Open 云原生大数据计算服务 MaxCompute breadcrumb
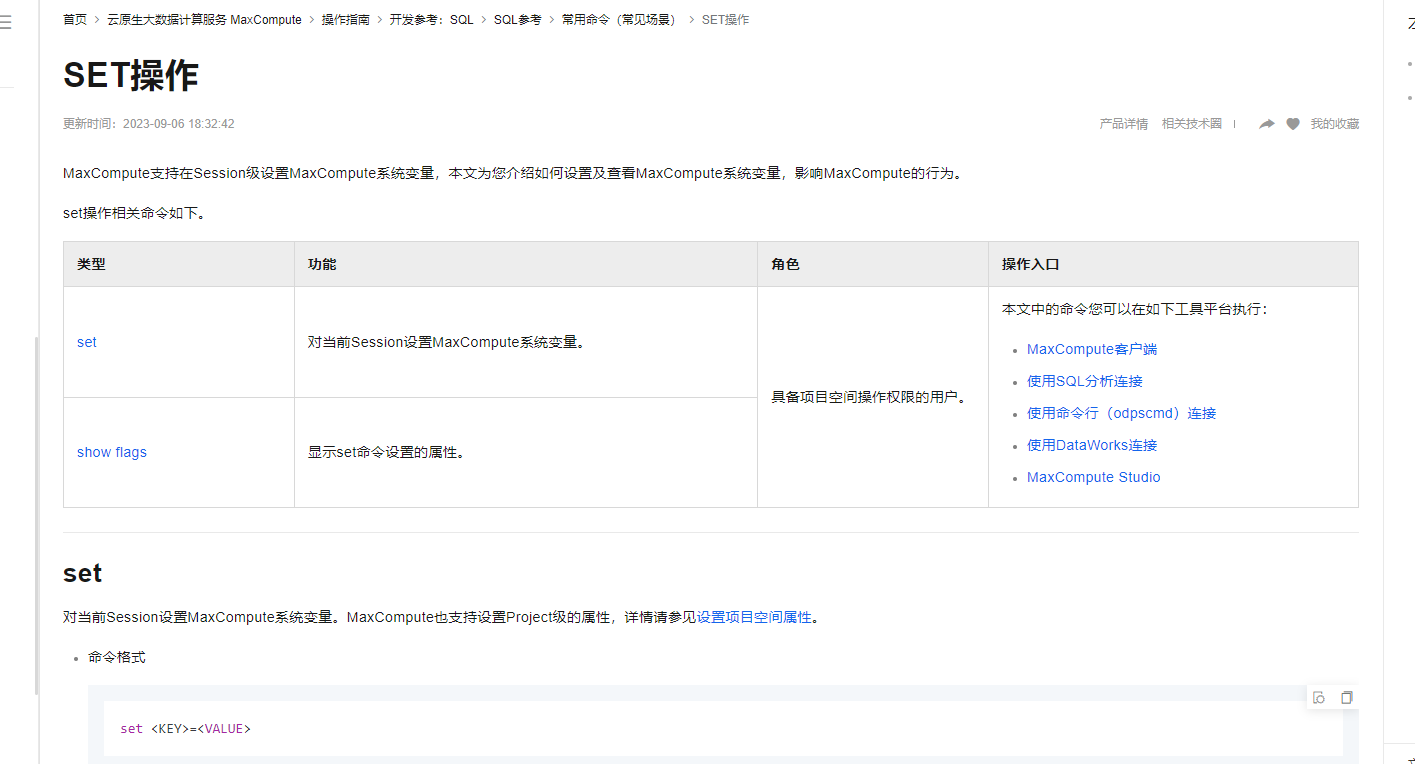Screen dimensions: 1415x764 204,20
